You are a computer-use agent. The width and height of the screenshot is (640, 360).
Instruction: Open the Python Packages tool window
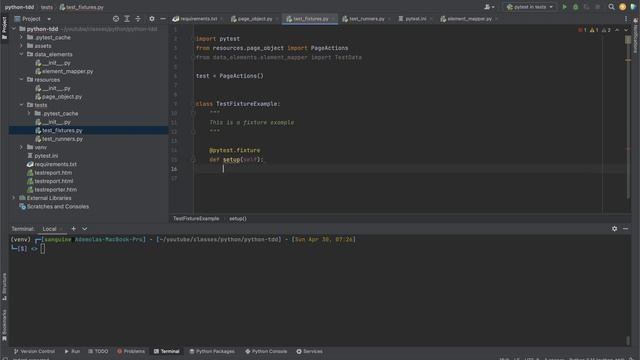[x=212, y=351]
